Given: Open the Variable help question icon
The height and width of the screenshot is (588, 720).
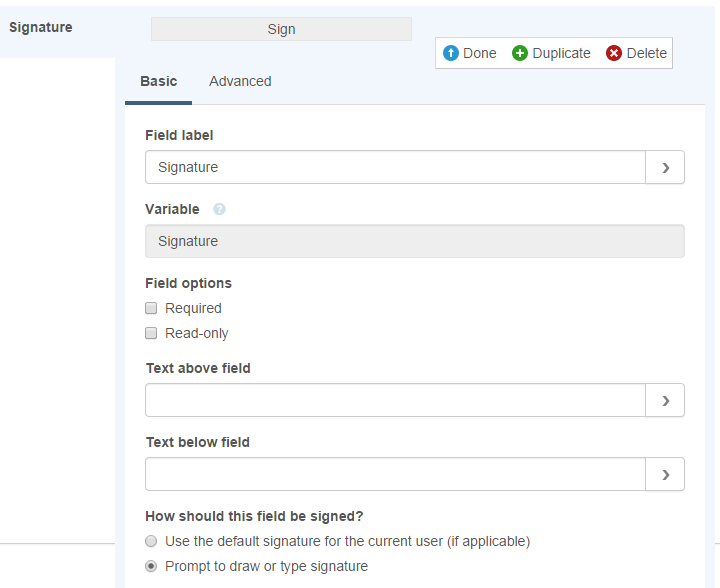Looking at the screenshot, I should click(x=219, y=209).
